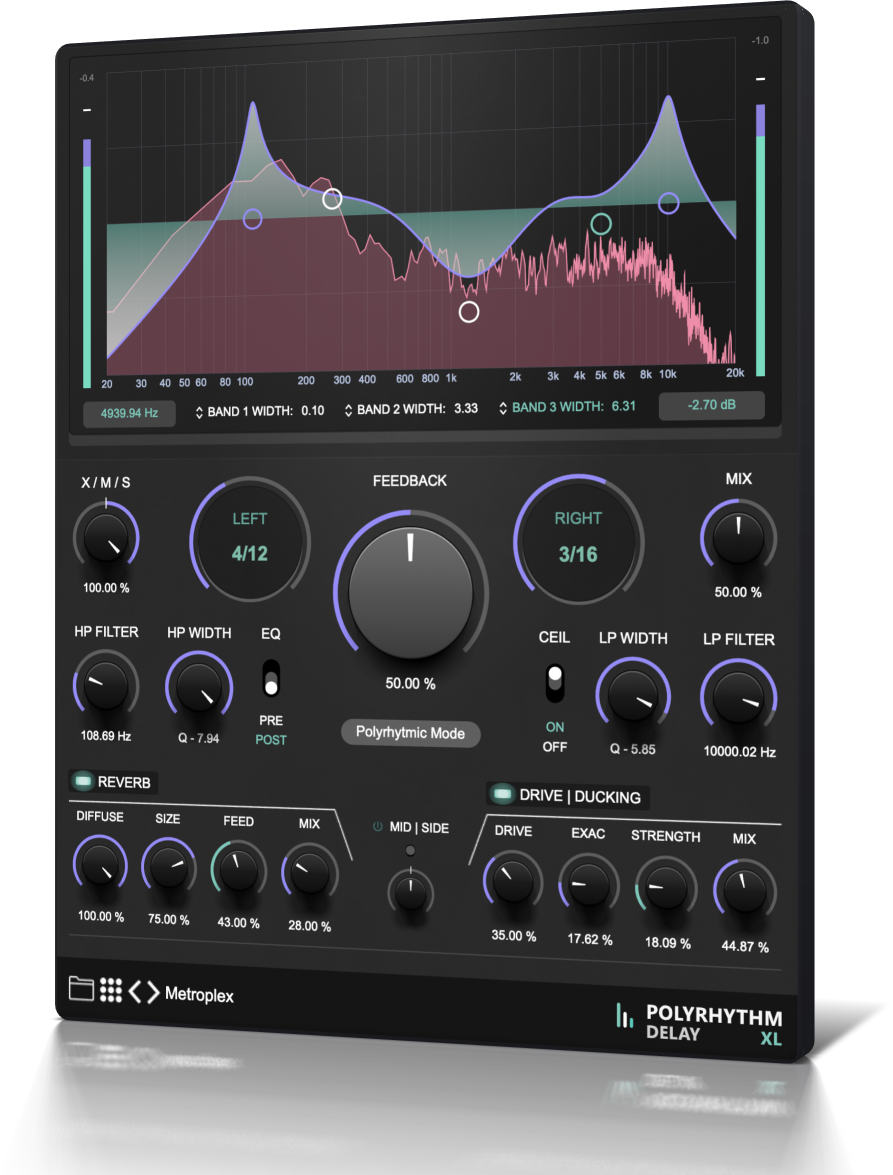The height and width of the screenshot is (1175, 893).
Task: Click the reverb Mix knob
Action: coord(309,873)
